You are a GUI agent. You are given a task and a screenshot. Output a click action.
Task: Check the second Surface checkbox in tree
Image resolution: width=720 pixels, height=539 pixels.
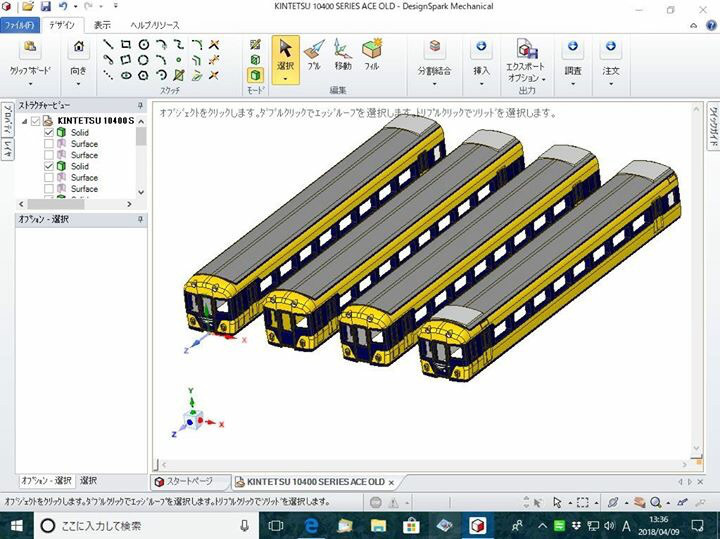point(49,155)
